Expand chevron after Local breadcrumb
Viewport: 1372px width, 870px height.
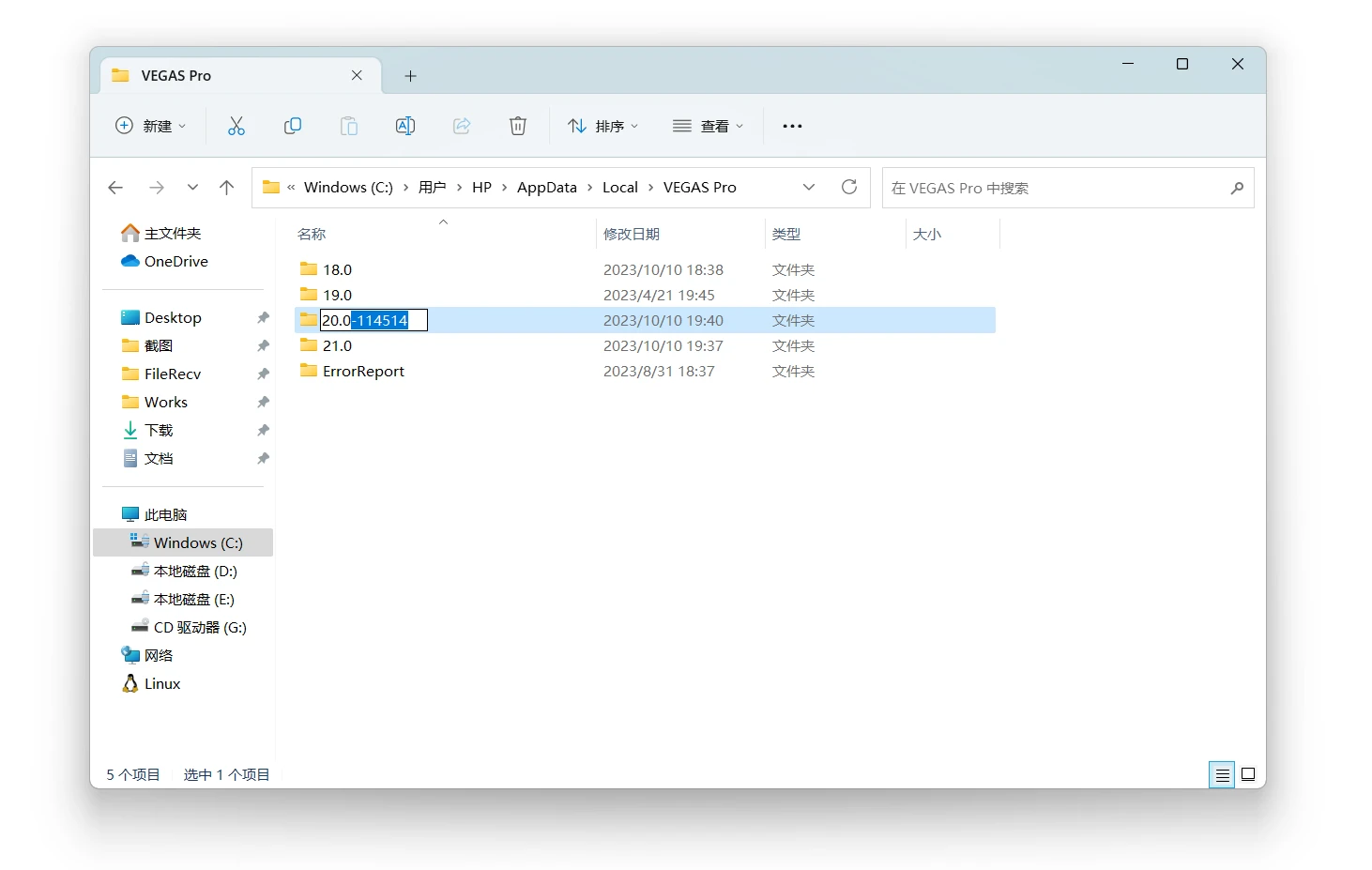650,188
